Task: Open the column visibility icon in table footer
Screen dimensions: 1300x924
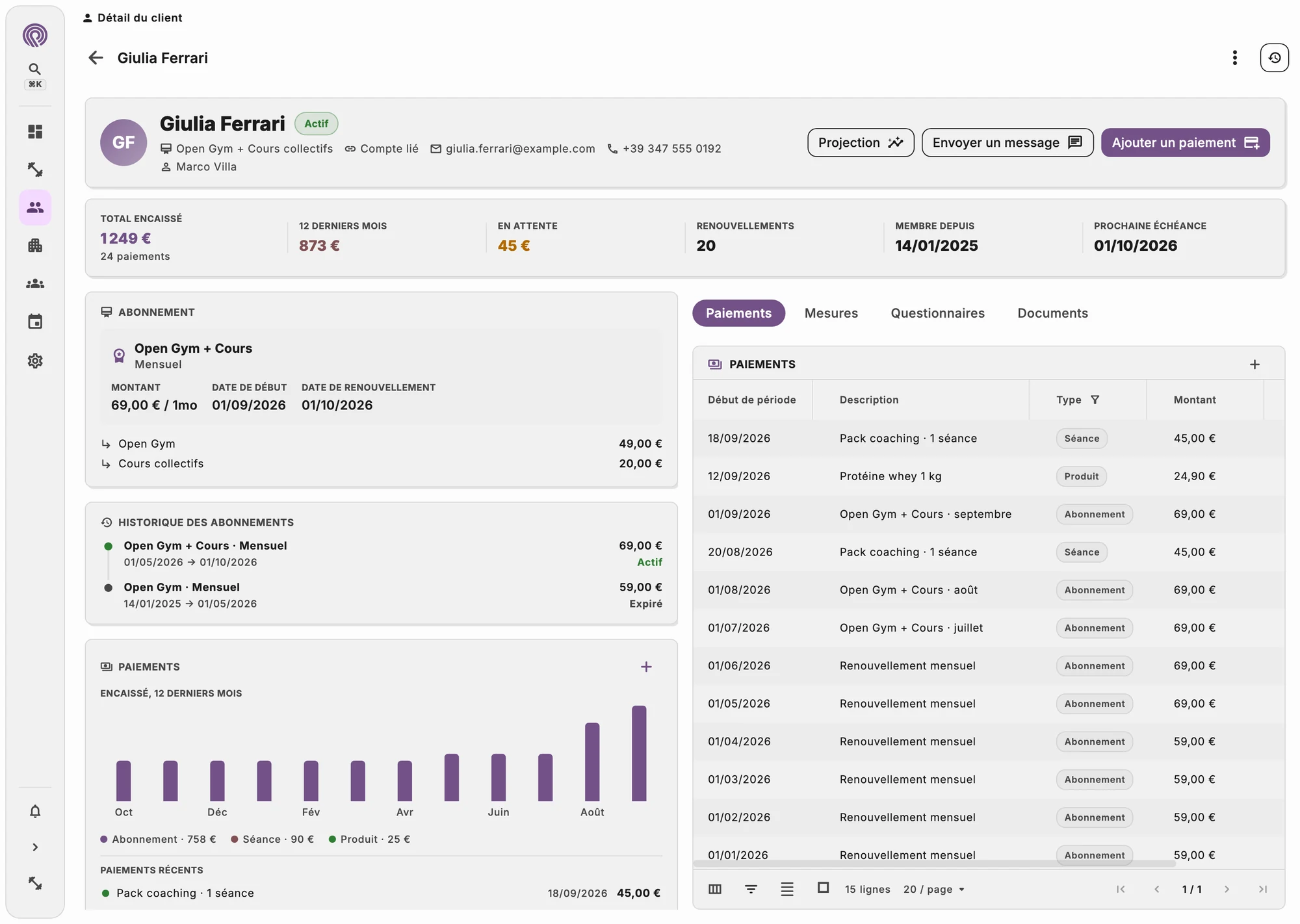Action: [x=715, y=889]
